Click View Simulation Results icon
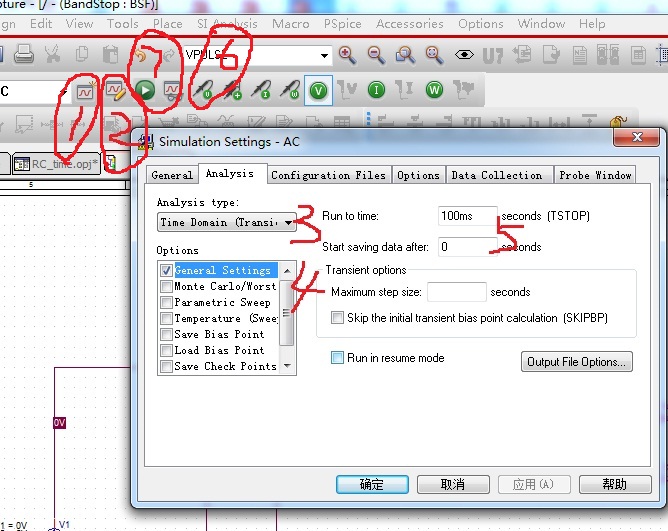 tap(173, 90)
